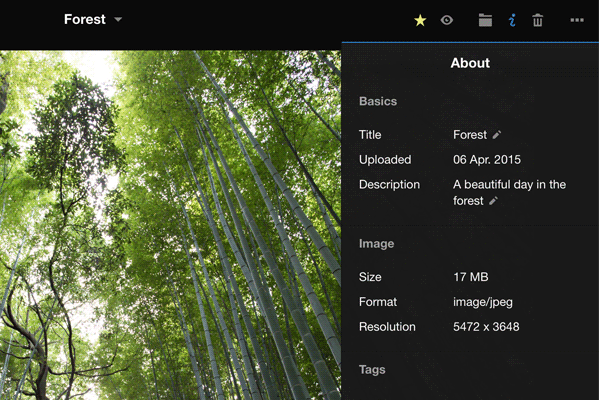Unstar the Forest photo with yellow star

coord(420,20)
